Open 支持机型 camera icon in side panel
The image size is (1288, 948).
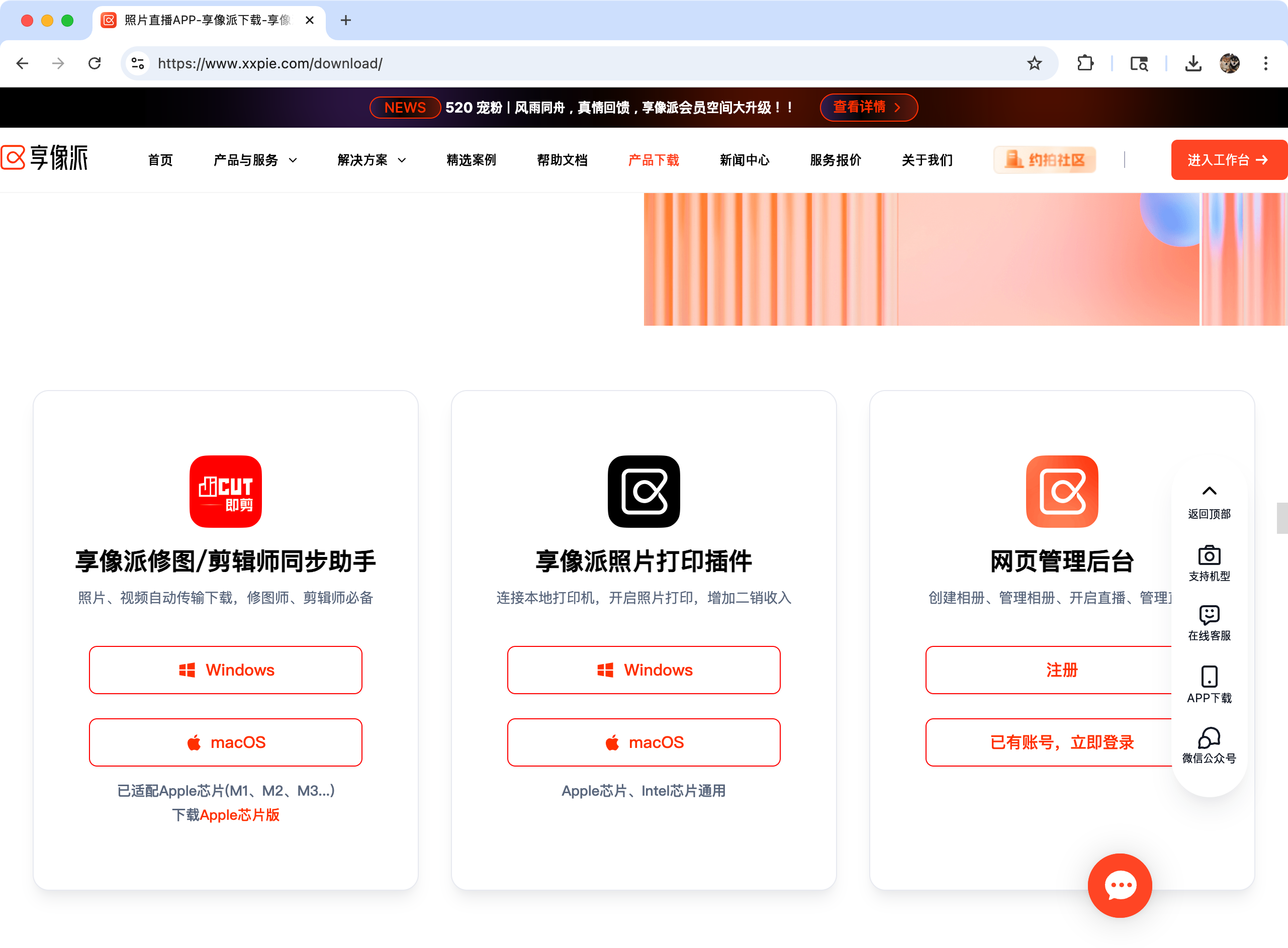tap(1210, 555)
